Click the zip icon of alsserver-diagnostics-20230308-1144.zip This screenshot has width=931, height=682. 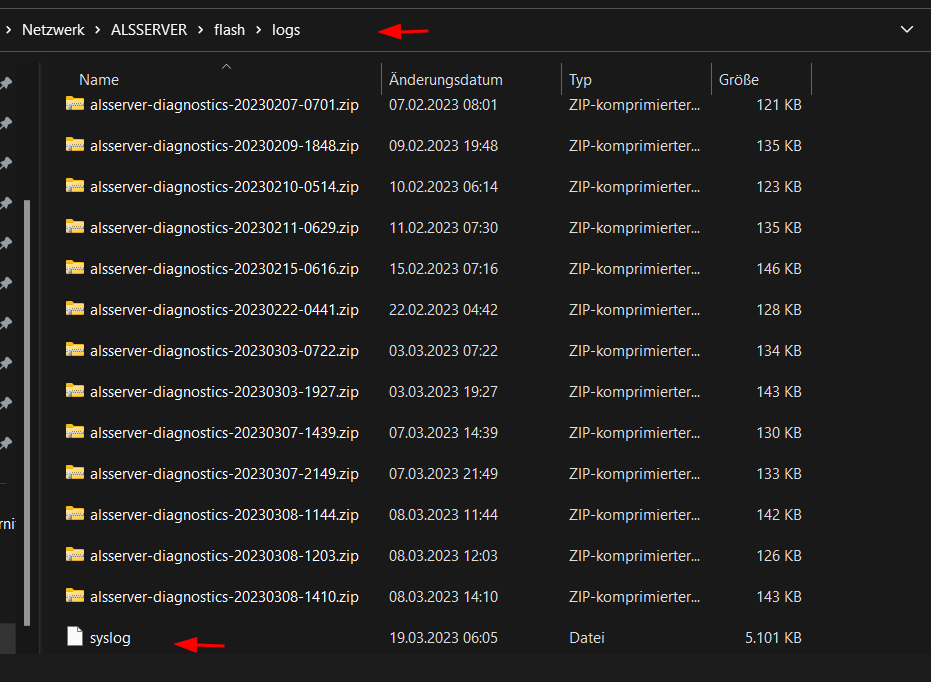pos(75,513)
